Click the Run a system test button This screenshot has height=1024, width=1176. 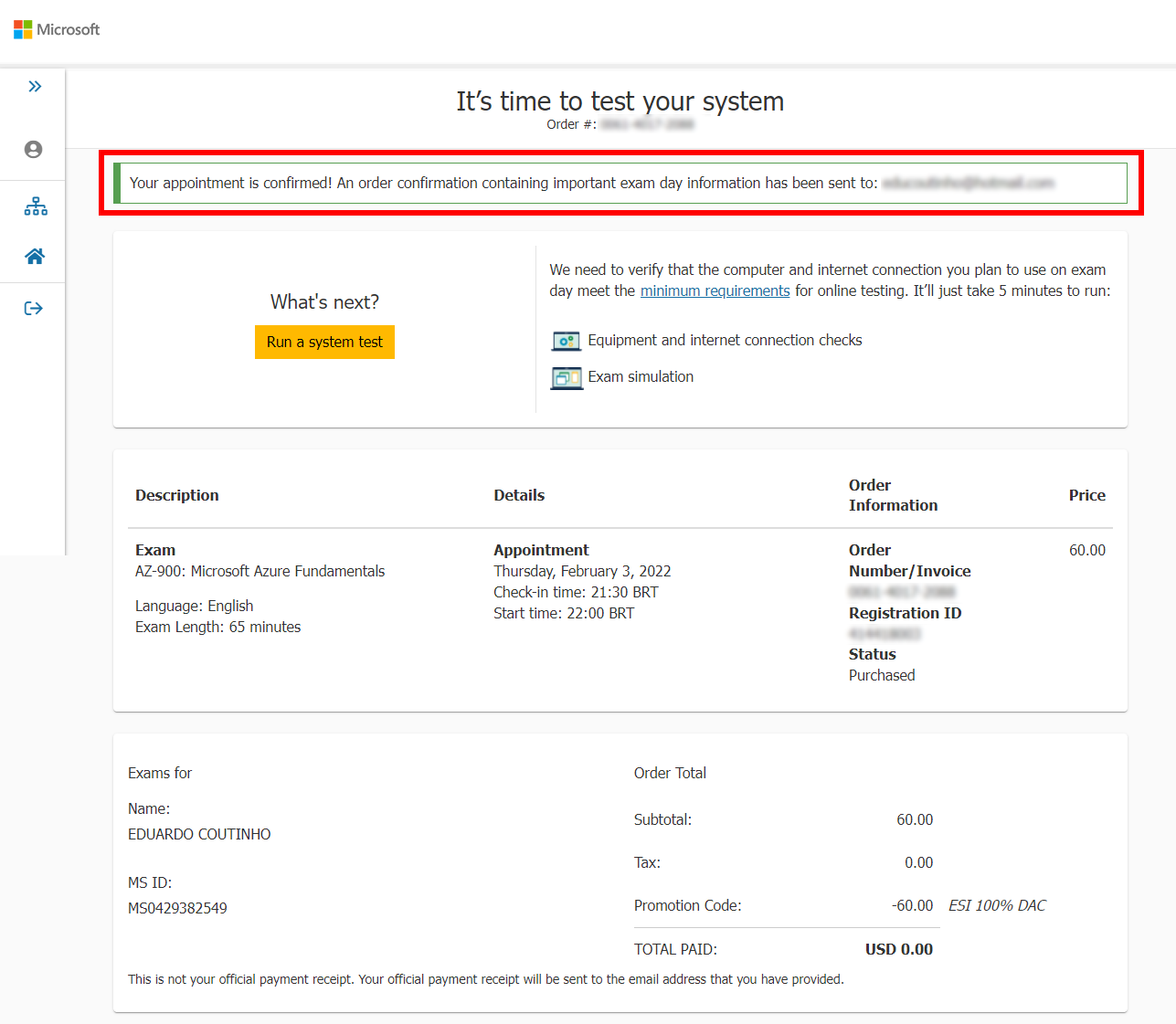pos(324,342)
